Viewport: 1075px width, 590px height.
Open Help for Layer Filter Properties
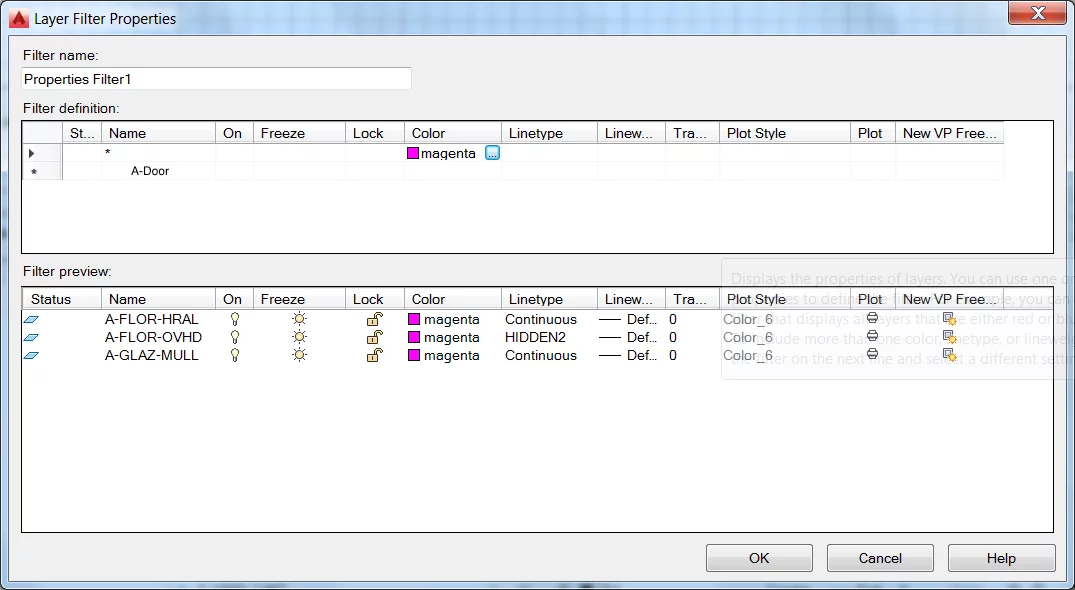point(1001,558)
